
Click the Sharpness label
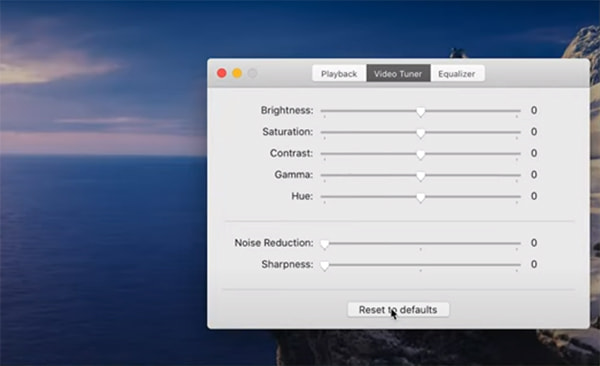pyautogui.click(x=287, y=264)
